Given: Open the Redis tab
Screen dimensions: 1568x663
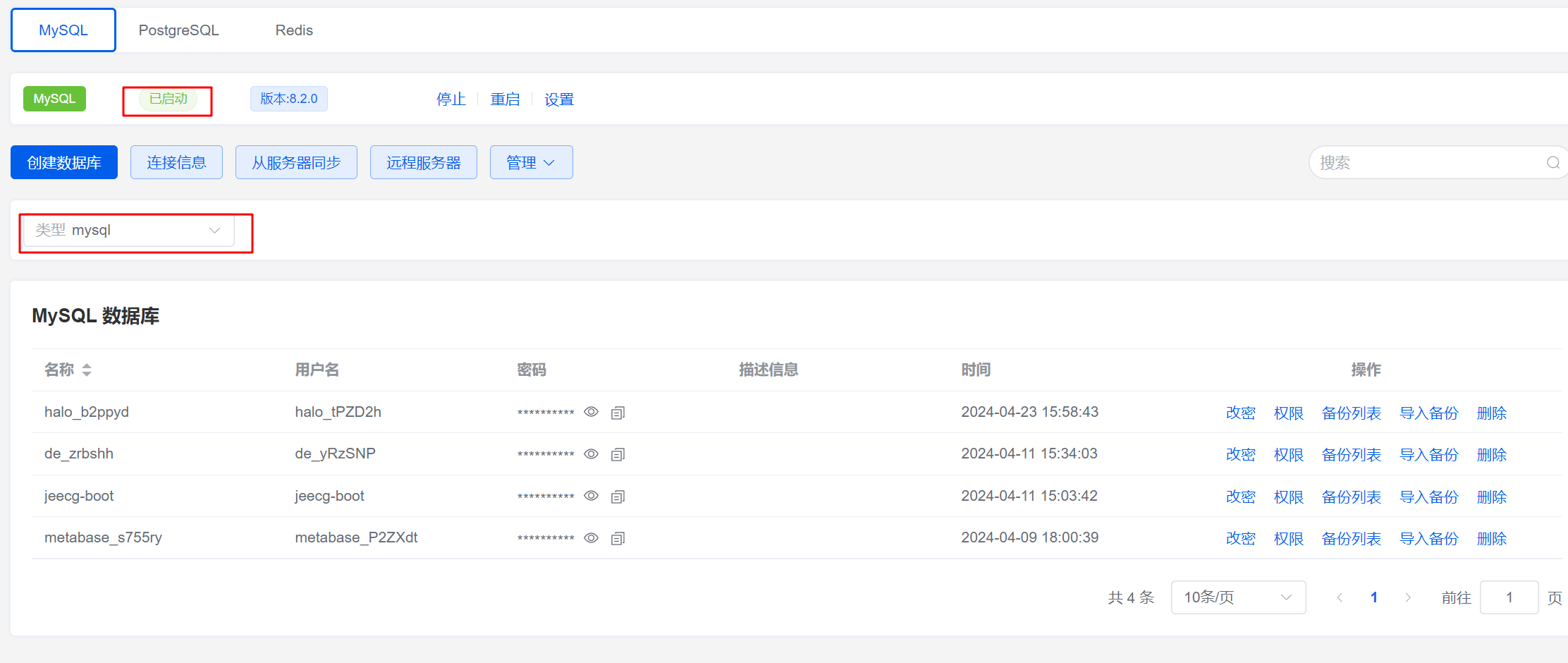Looking at the screenshot, I should [x=294, y=30].
